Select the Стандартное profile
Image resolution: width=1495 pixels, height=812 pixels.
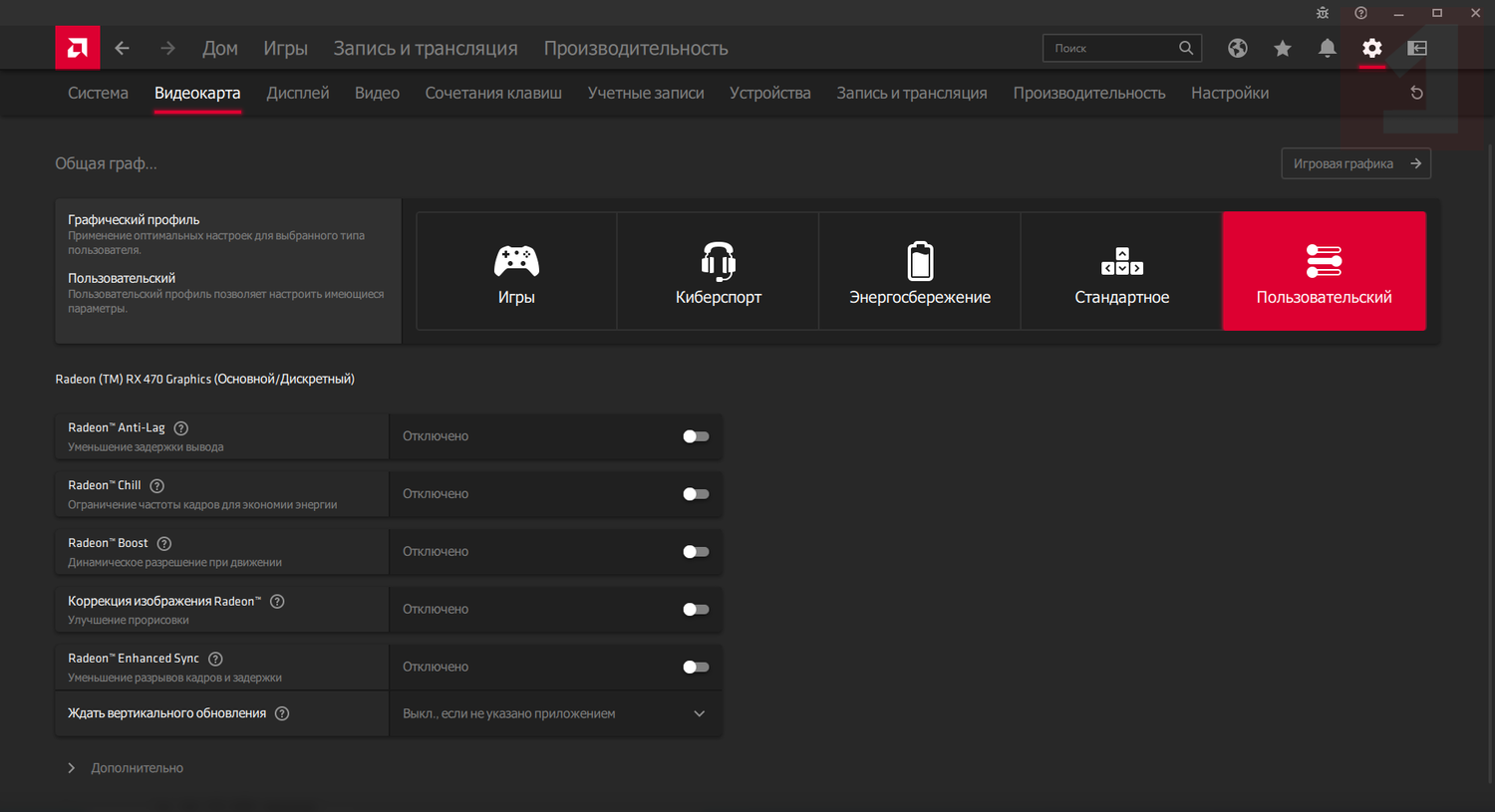(1122, 271)
